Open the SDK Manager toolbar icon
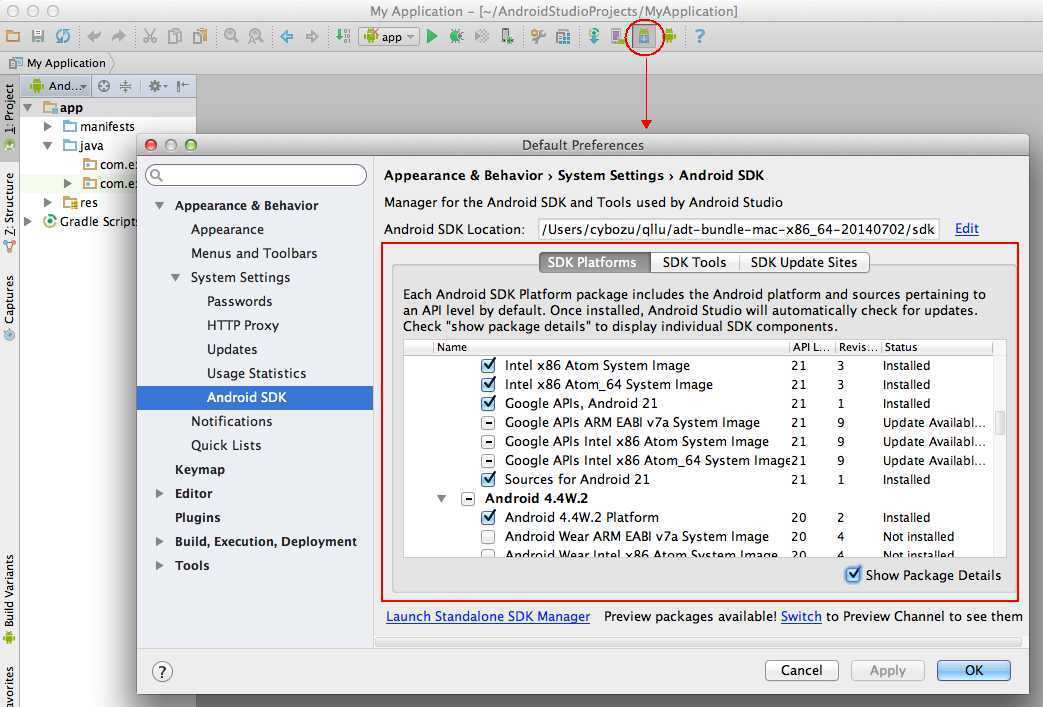Screen dimensions: 1043x707 [x=644, y=37]
